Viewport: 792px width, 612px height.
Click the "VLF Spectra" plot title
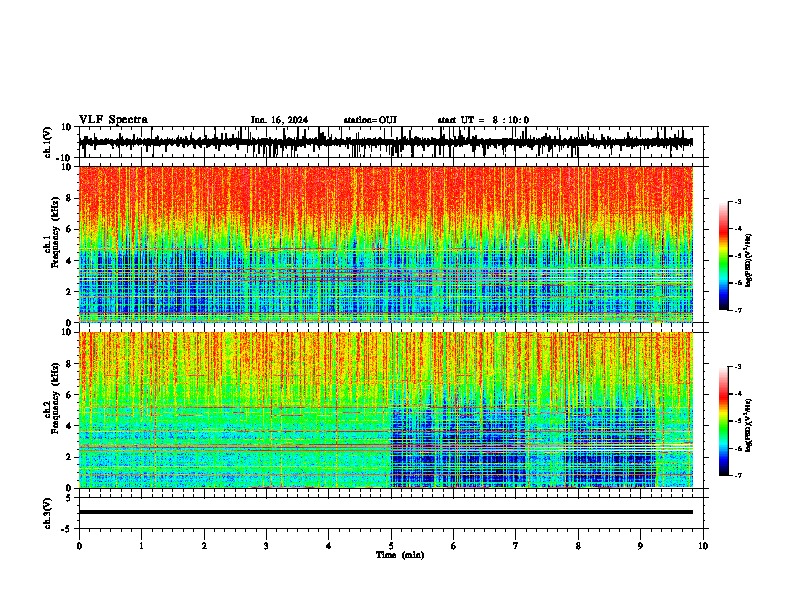pyautogui.click(x=113, y=120)
